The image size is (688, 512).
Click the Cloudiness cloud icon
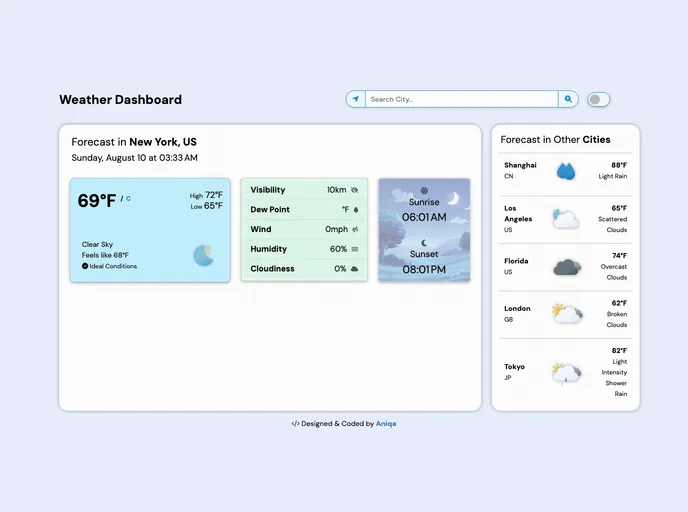(355, 269)
